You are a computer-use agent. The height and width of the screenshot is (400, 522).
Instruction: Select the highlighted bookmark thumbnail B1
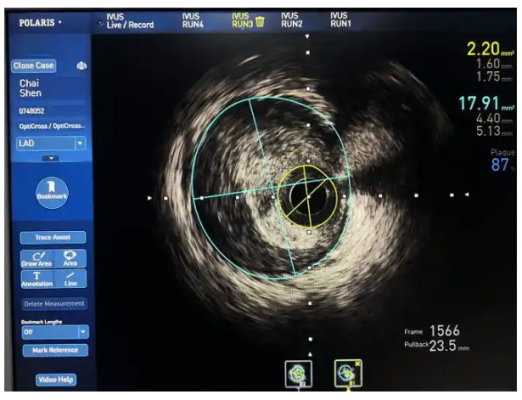pyautogui.click(x=348, y=373)
